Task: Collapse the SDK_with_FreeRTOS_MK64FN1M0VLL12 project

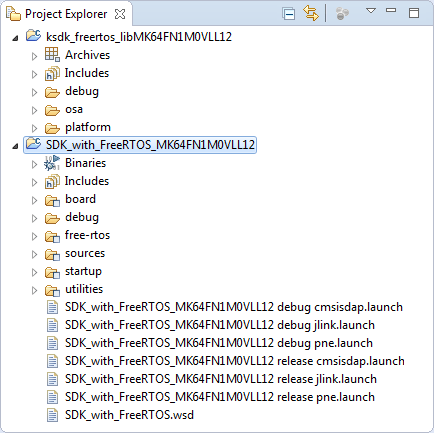Action: coord(15,146)
